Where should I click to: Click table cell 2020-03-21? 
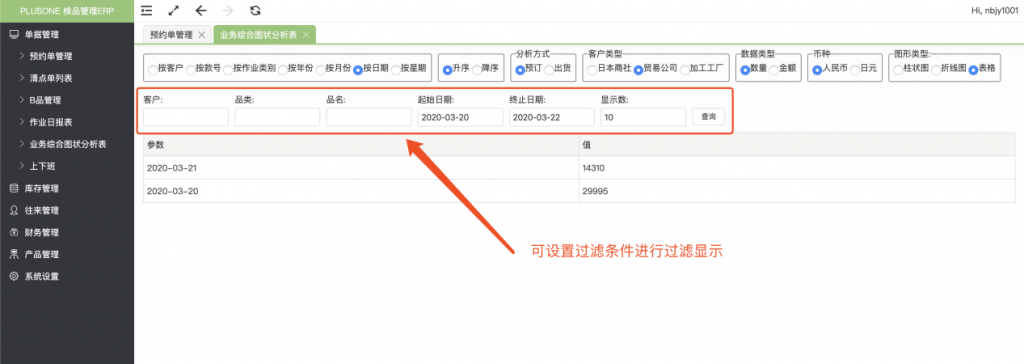(x=361, y=167)
